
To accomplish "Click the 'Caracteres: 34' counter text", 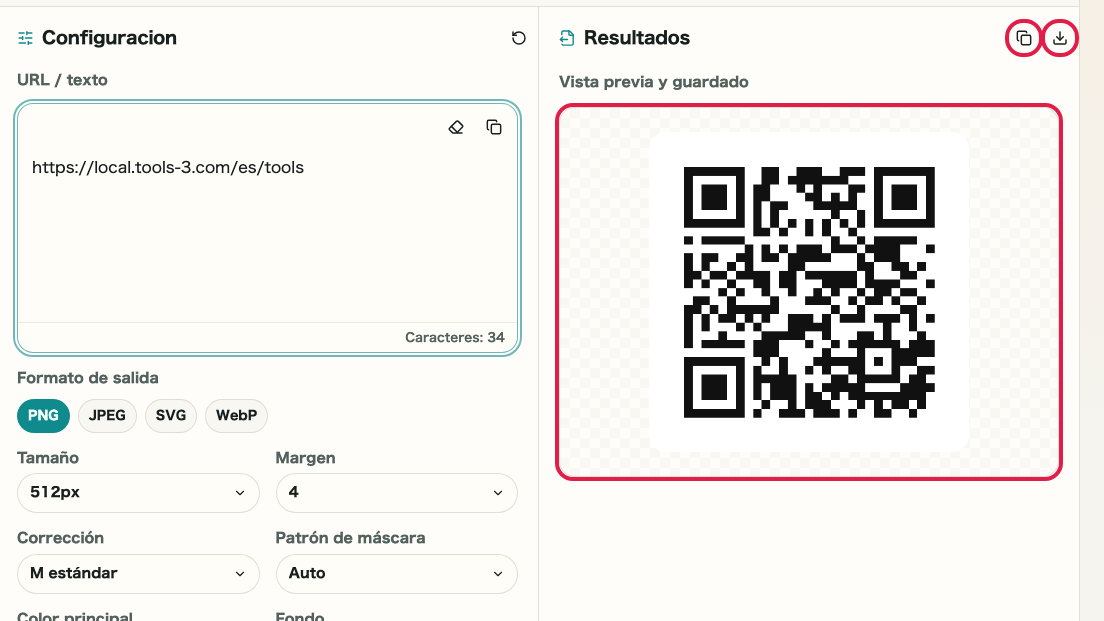I will 455,337.
